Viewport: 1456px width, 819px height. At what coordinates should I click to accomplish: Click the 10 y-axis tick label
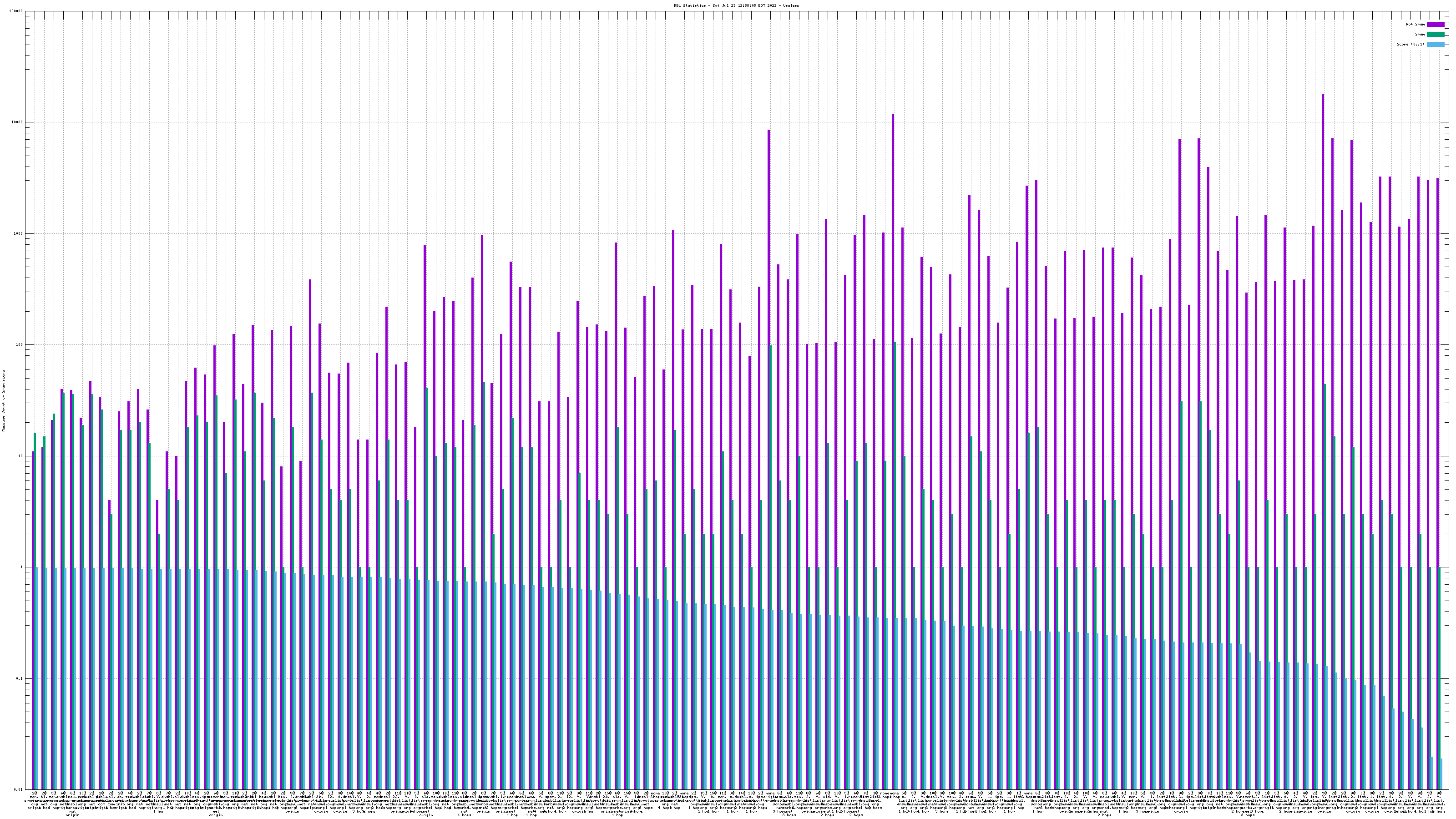click(21, 456)
